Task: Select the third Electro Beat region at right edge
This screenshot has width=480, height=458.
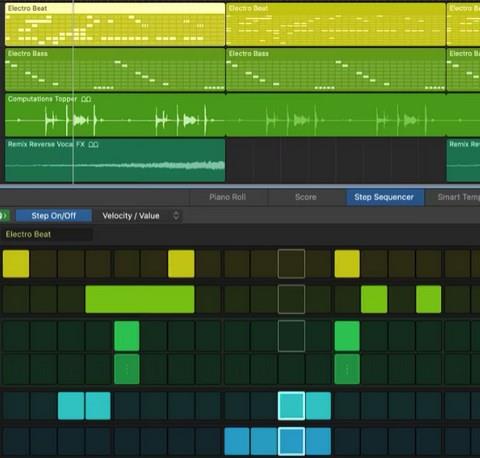Action: coord(463,24)
